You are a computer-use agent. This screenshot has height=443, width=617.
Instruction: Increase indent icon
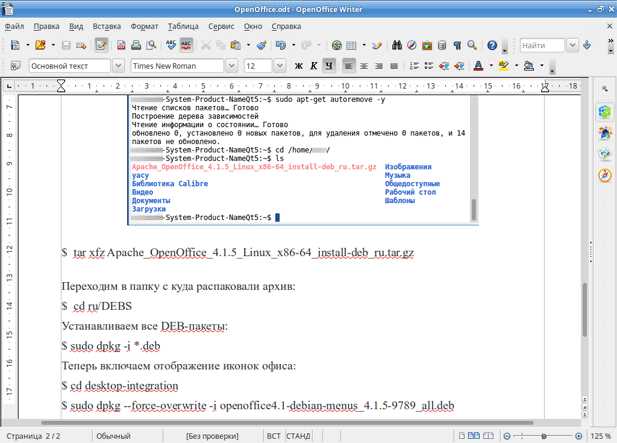(459, 66)
